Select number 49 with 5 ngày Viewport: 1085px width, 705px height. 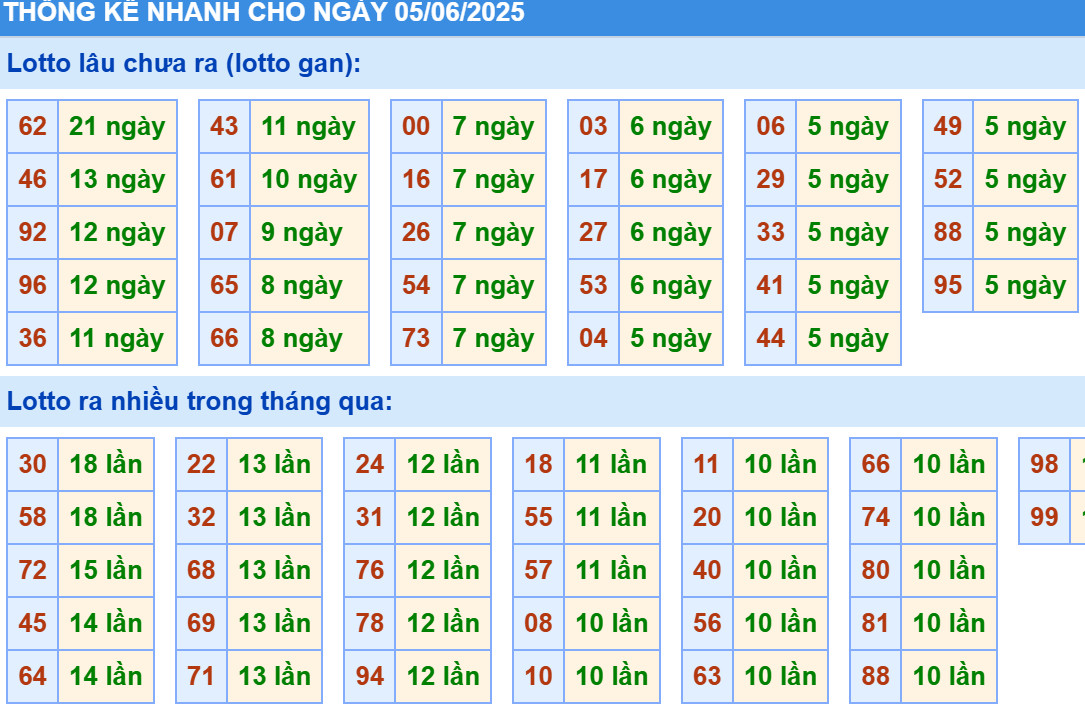pos(948,126)
